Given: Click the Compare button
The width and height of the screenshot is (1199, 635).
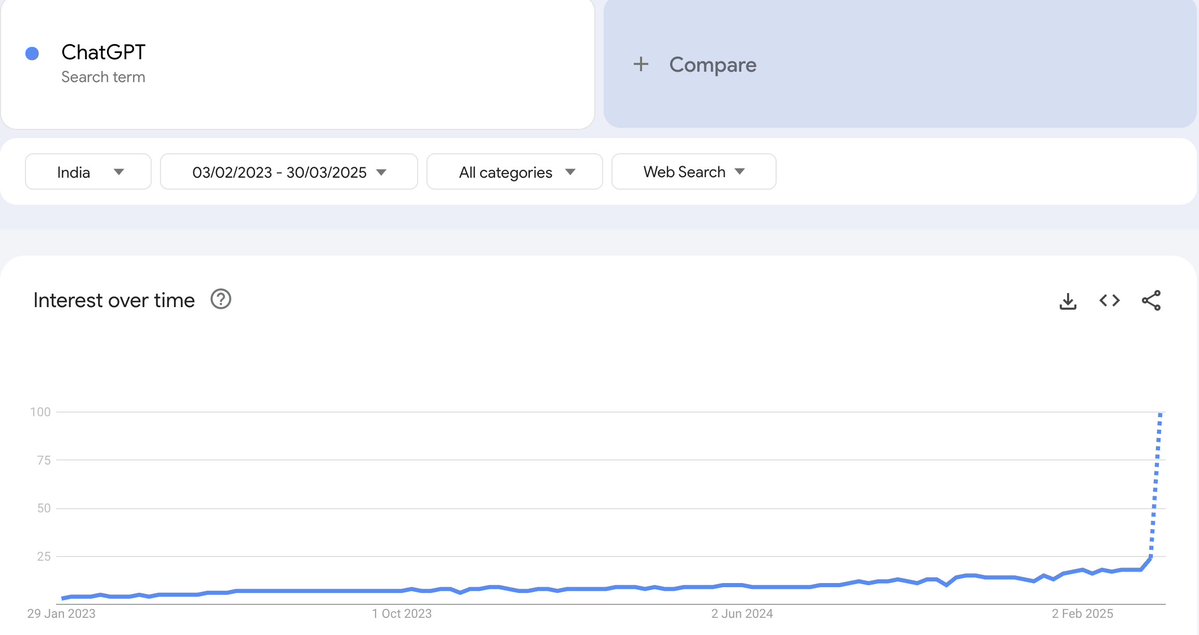Looking at the screenshot, I should tap(712, 65).
